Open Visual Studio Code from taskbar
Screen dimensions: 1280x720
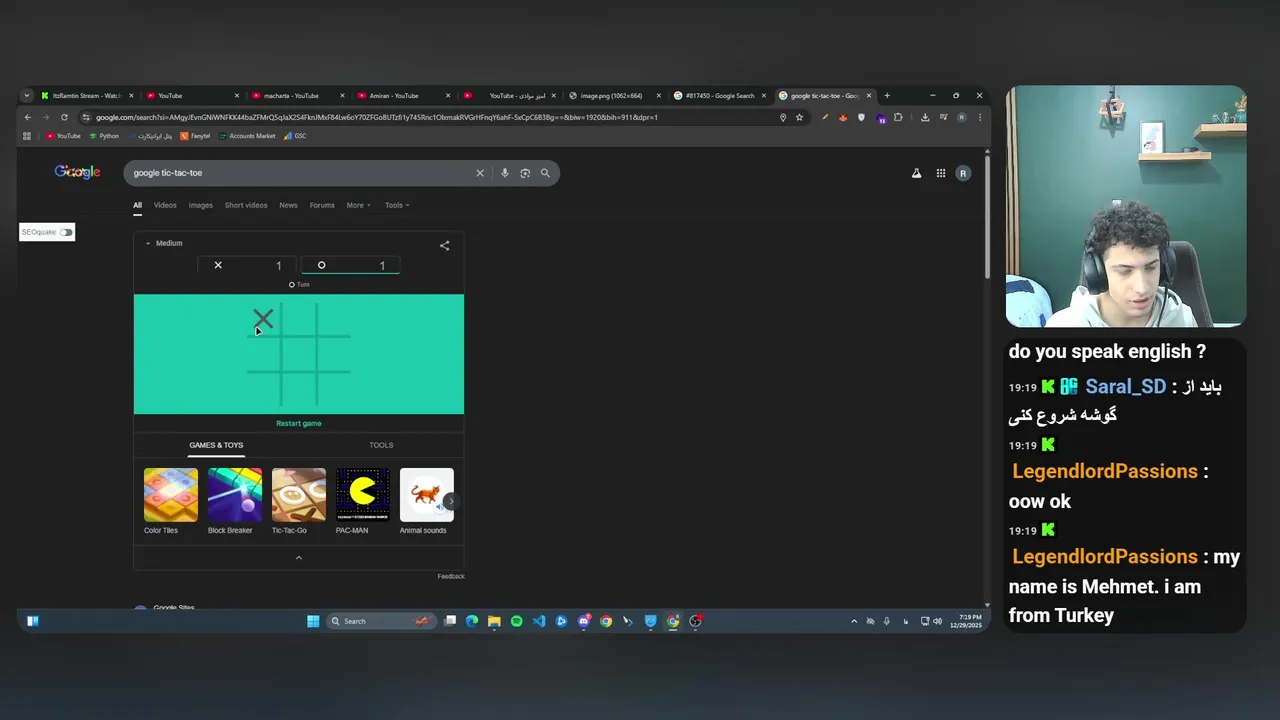click(538, 621)
